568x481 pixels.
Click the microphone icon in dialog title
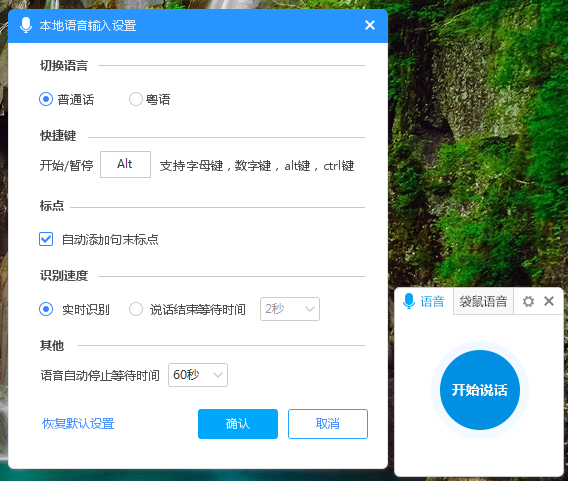(x=26, y=25)
